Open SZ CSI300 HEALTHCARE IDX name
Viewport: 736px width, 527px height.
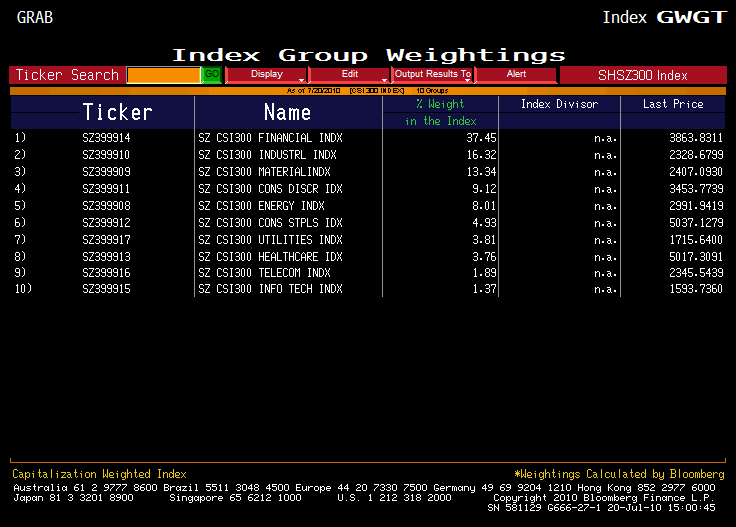(x=270, y=257)
